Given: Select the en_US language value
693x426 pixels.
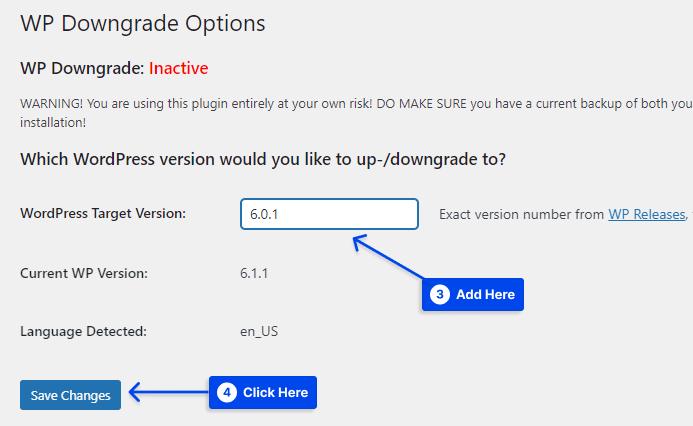Looking at the screenshot, I should click(x=259, y=330).
